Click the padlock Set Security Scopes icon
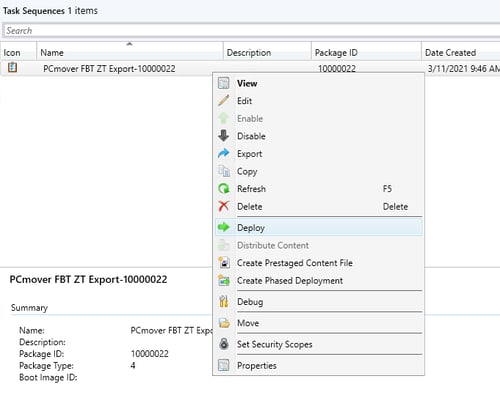The image size is (500, 417). coord(224,344)
